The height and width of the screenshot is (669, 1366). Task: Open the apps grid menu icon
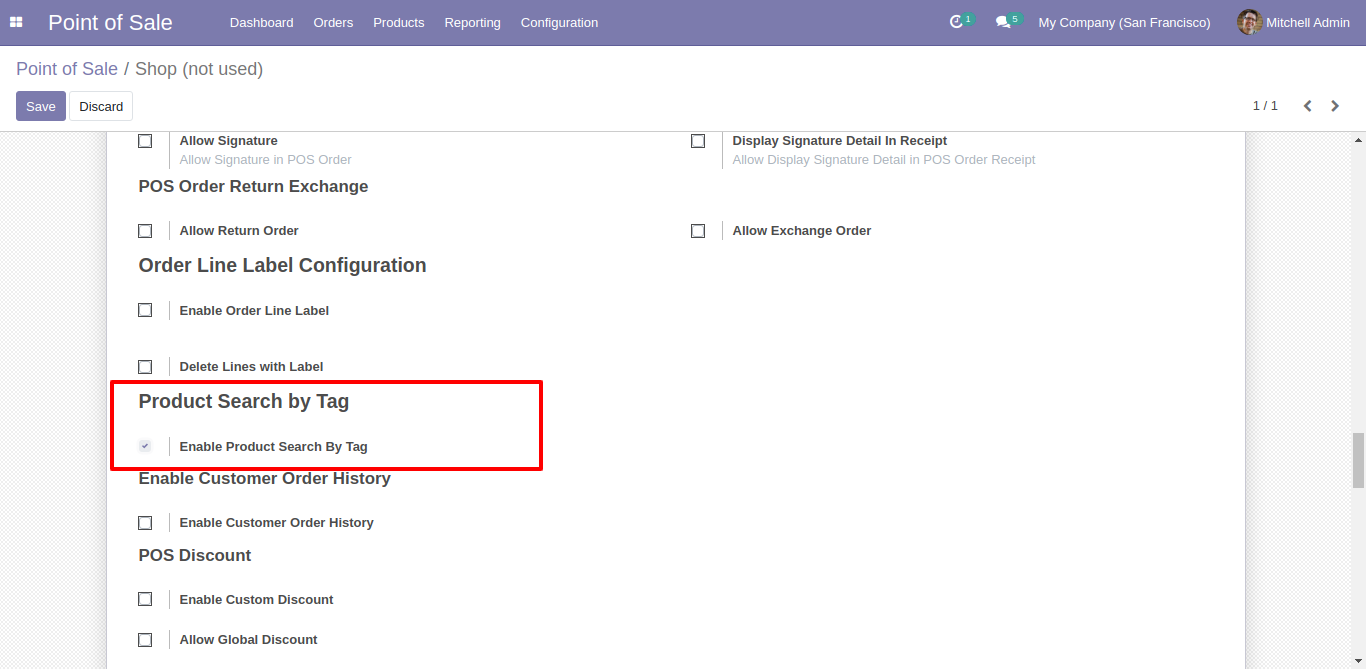pos(16,22)
